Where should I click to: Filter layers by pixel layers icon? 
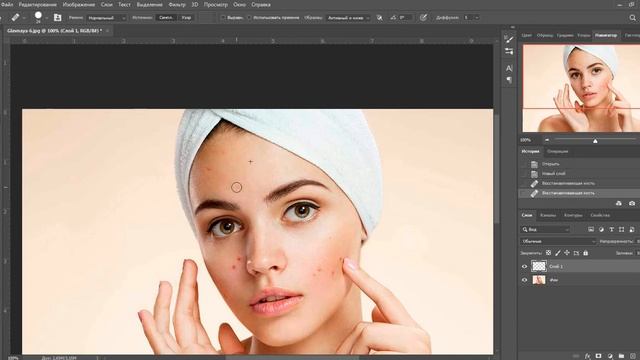tap(591, 230)
